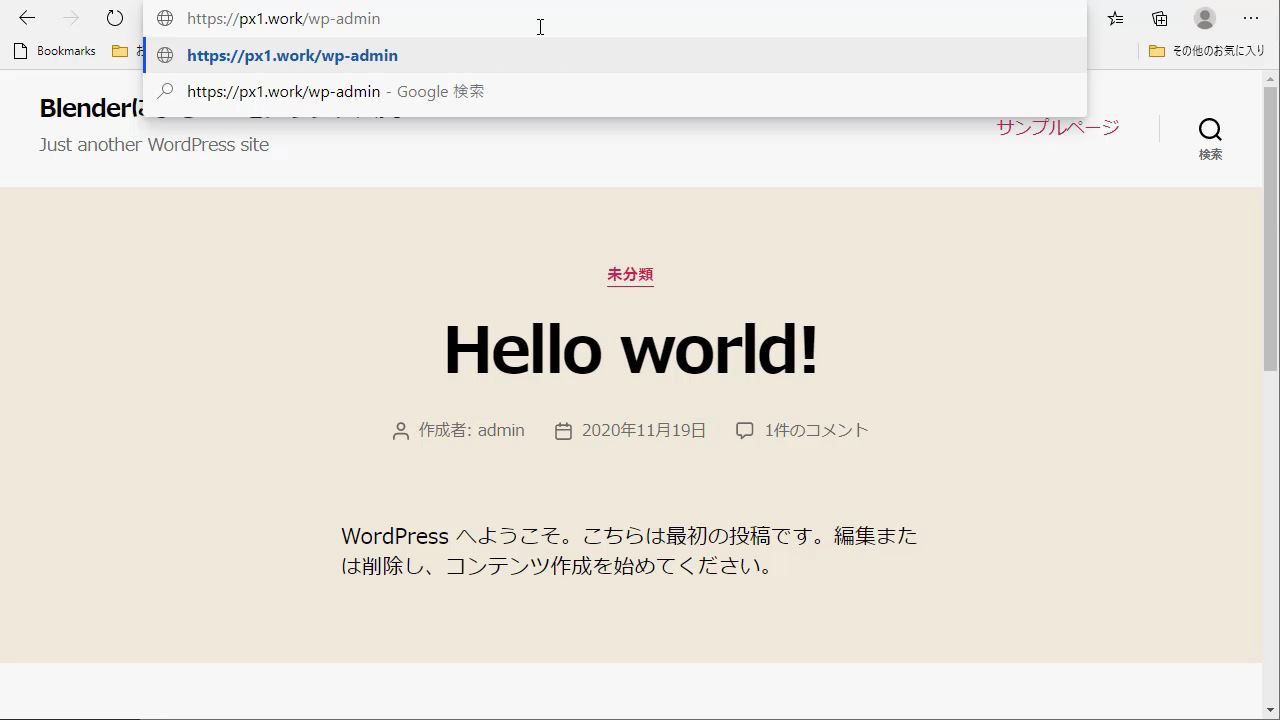Open browser Settings and more menu

(x=1251, y=18)
